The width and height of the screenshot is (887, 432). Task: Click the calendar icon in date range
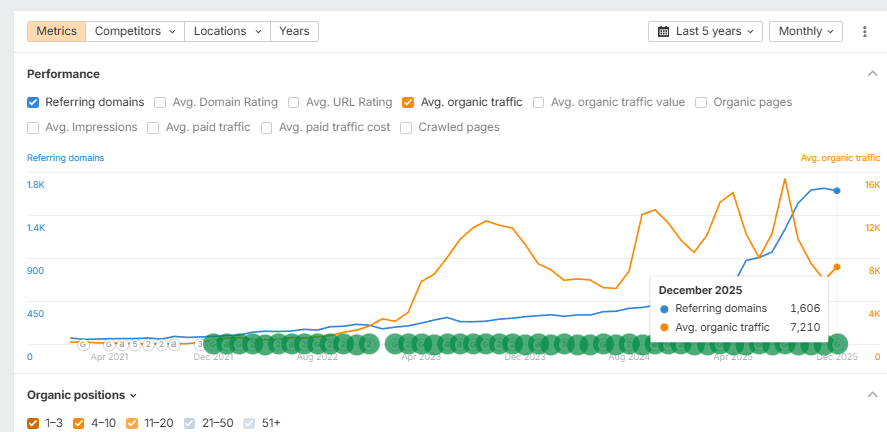[x=664, y=32]
